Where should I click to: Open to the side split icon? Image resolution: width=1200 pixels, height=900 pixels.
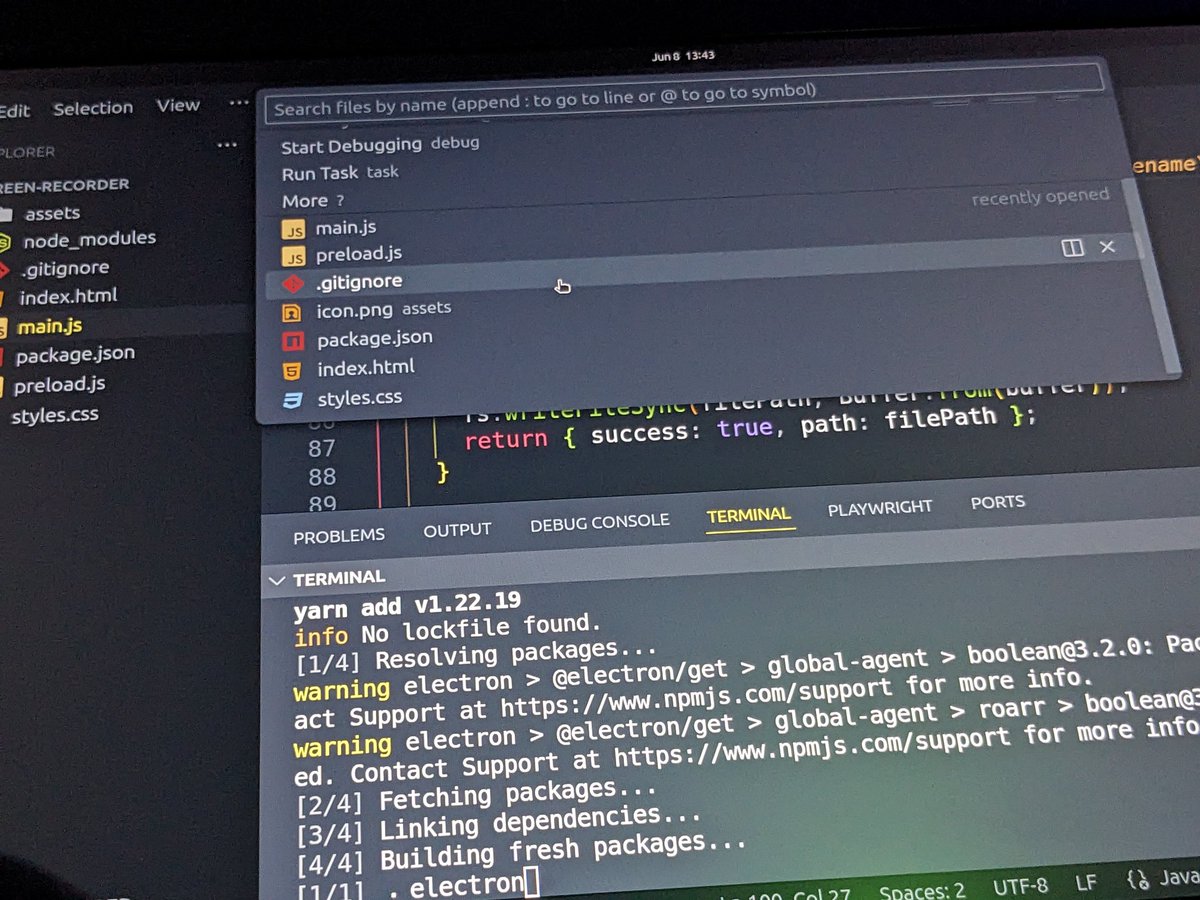(1073, 247)
